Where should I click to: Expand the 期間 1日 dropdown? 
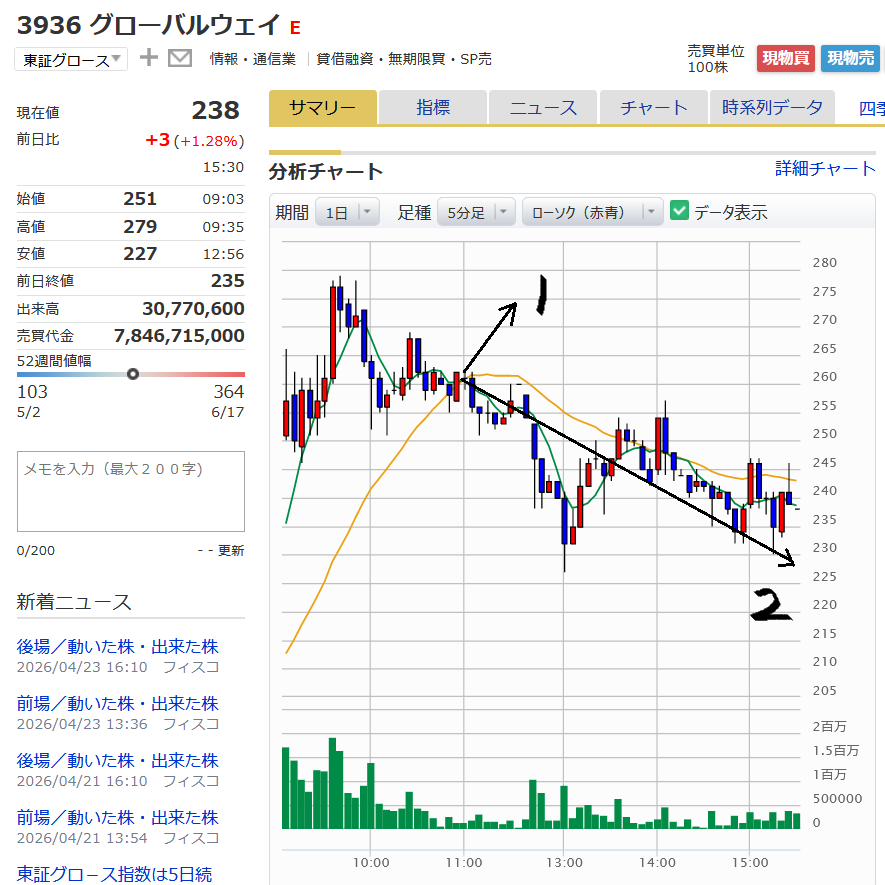tap(347, 212)
